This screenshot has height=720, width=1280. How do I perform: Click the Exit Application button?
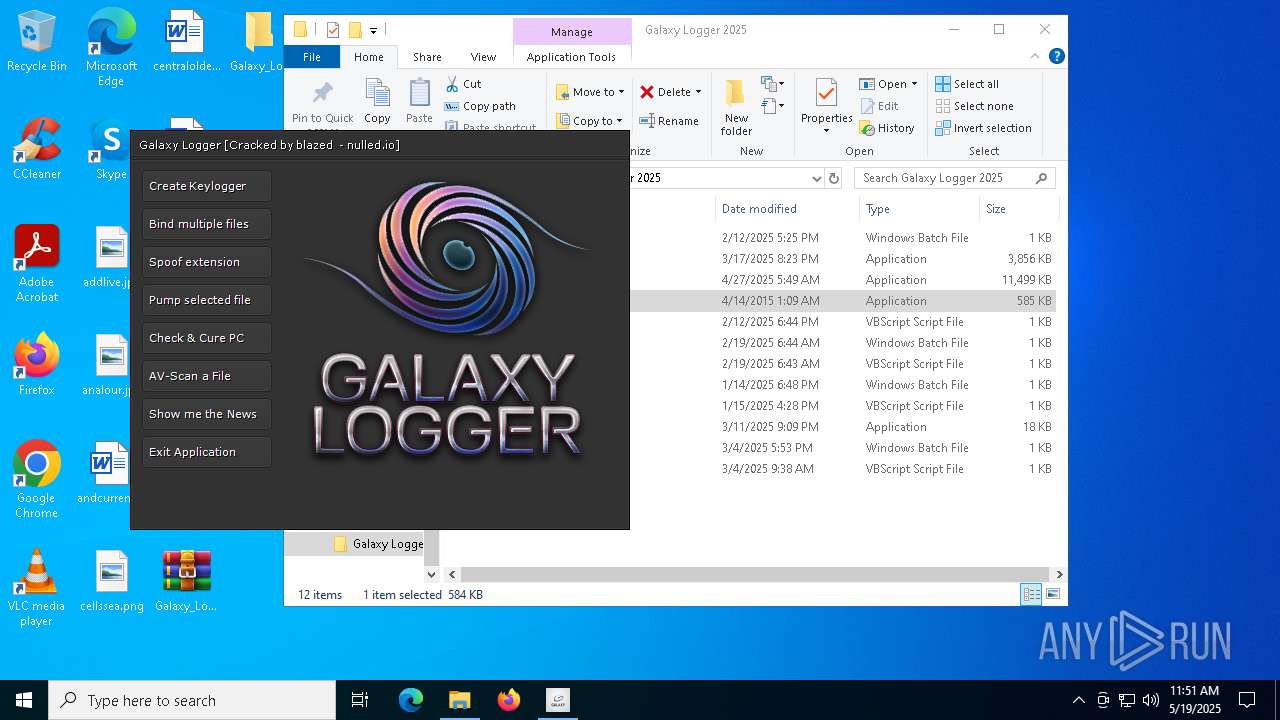(206, 452)
